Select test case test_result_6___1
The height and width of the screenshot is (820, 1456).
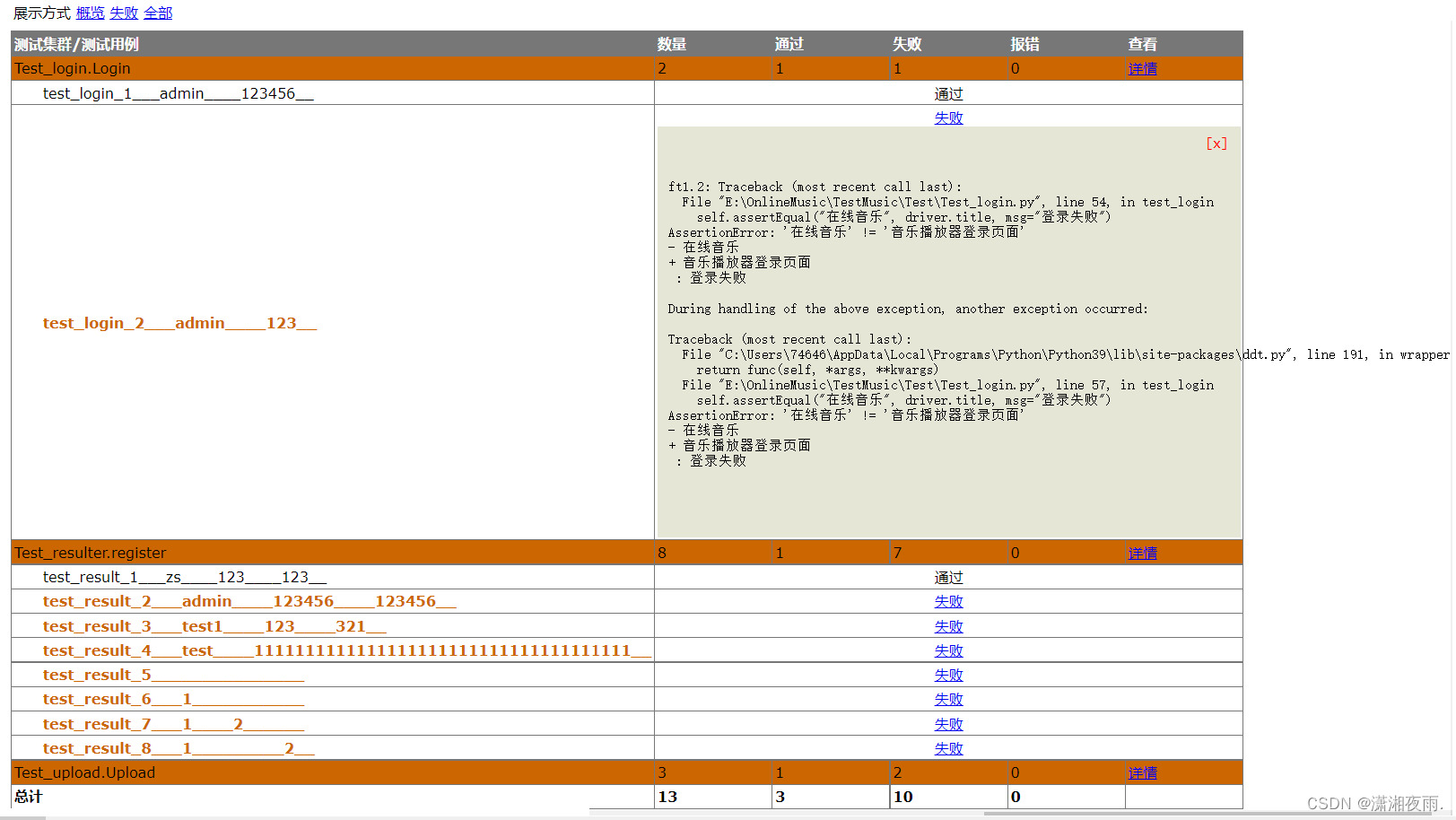pos(174,699)
